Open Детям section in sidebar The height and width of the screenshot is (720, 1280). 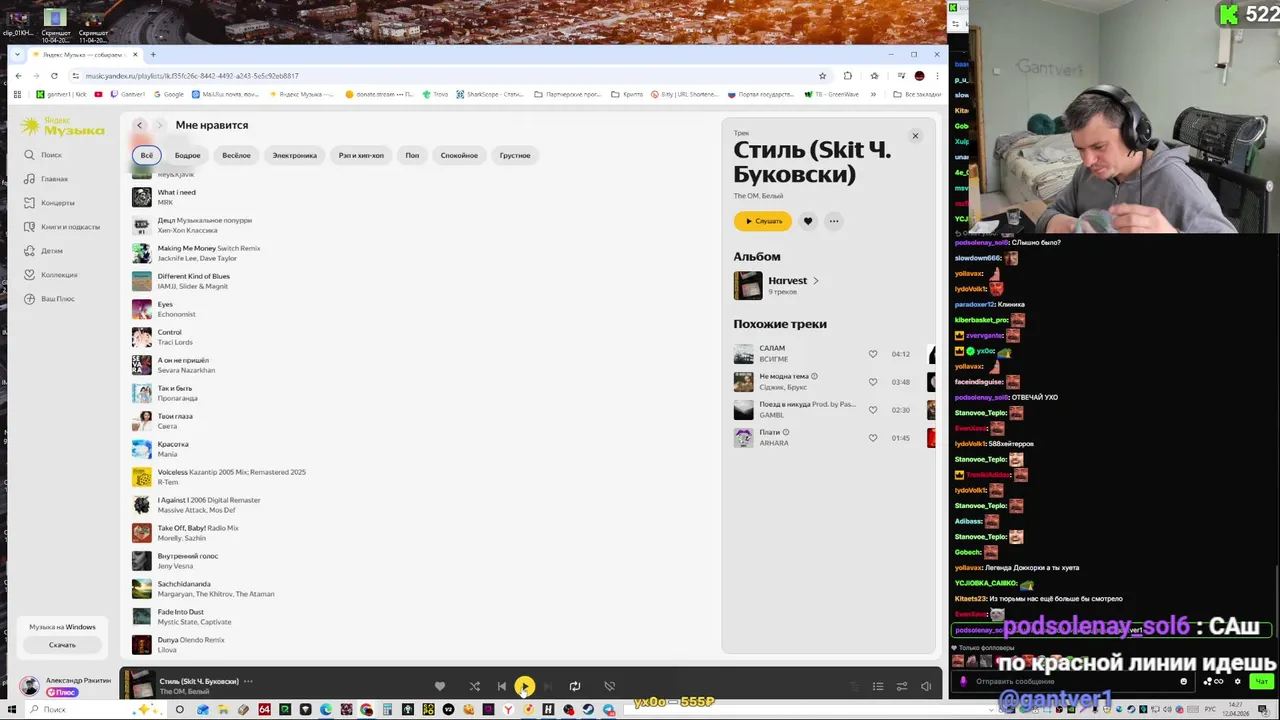tap(43, 251)
